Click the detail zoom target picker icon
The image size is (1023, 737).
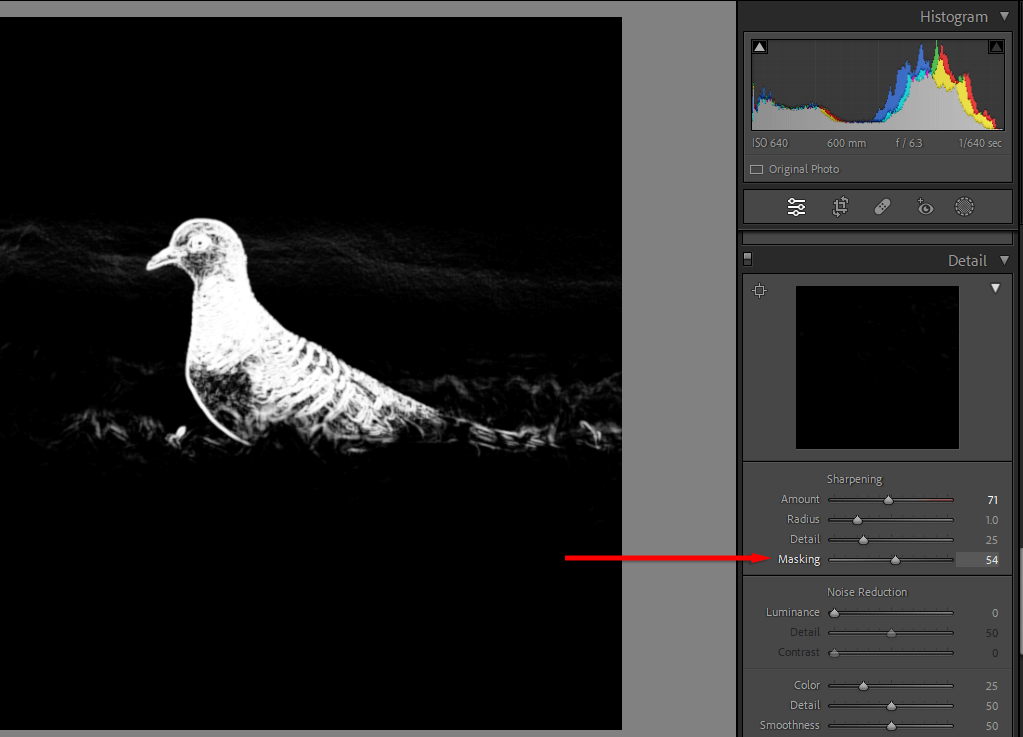click(760, 291)
